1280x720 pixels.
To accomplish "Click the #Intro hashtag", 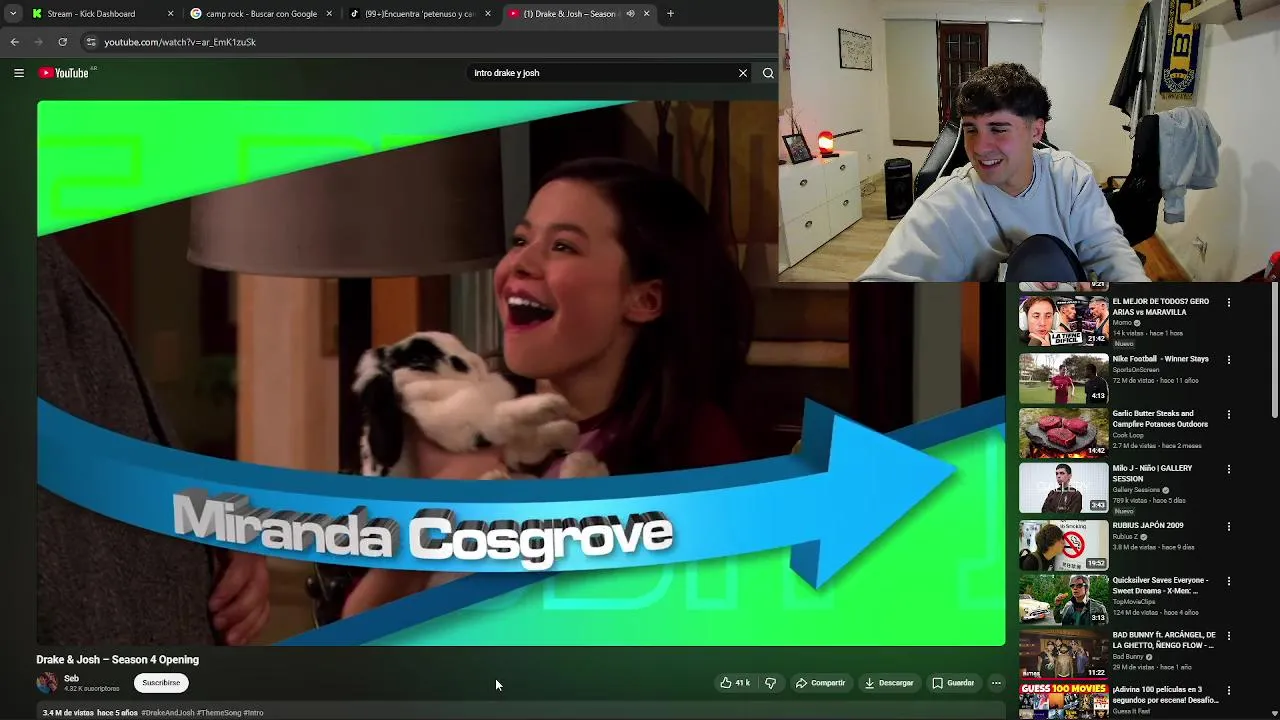I will point(253,713).
